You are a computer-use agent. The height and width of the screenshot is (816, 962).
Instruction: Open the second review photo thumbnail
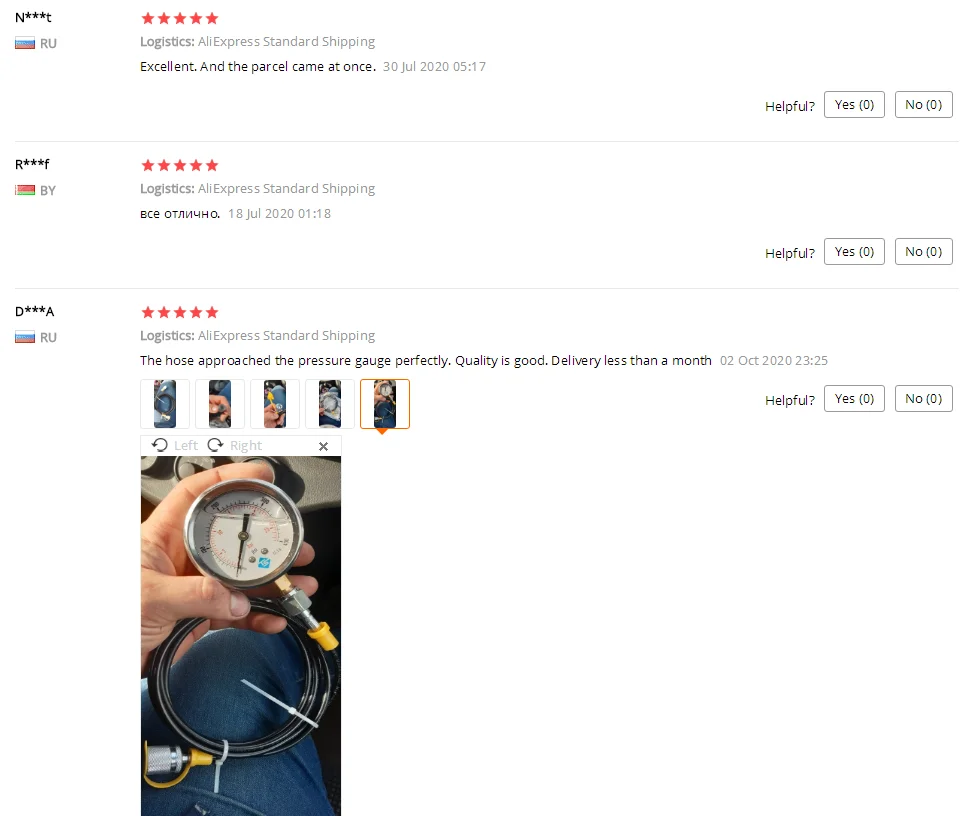(x=220, y=404)
